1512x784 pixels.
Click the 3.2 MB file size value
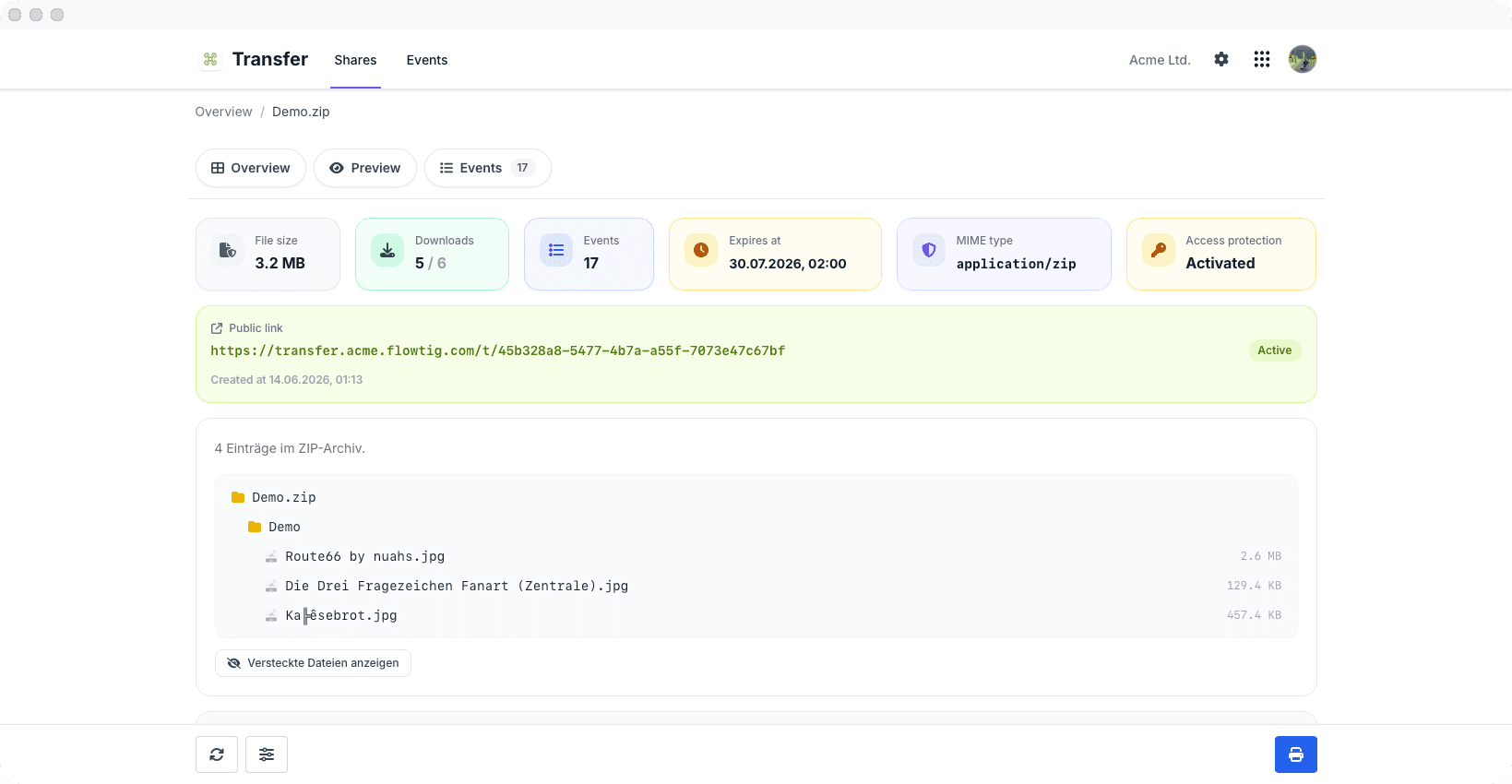[x=280, y=263]
